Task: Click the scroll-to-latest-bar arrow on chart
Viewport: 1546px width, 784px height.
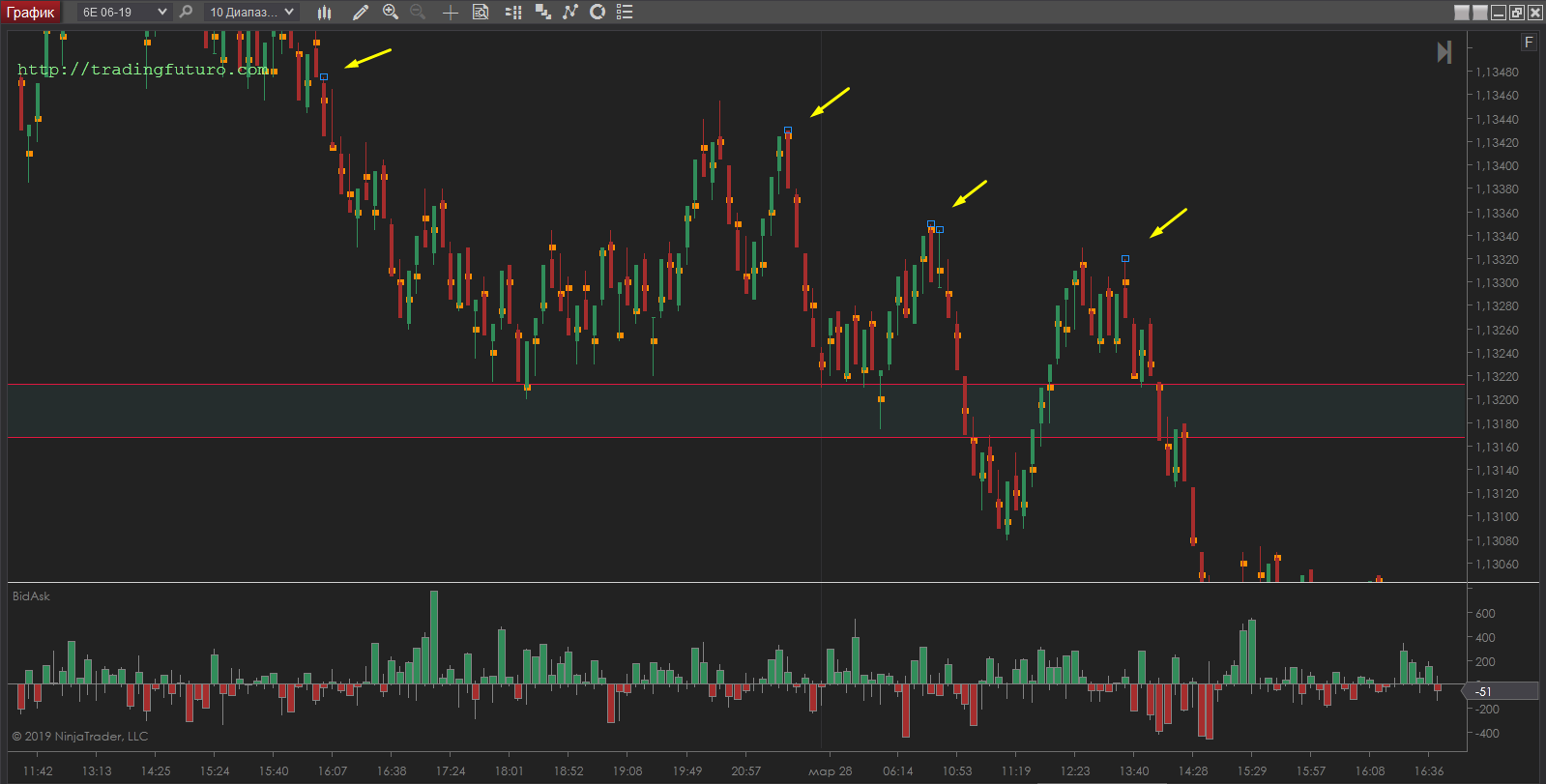Action: coord(1444,52)
